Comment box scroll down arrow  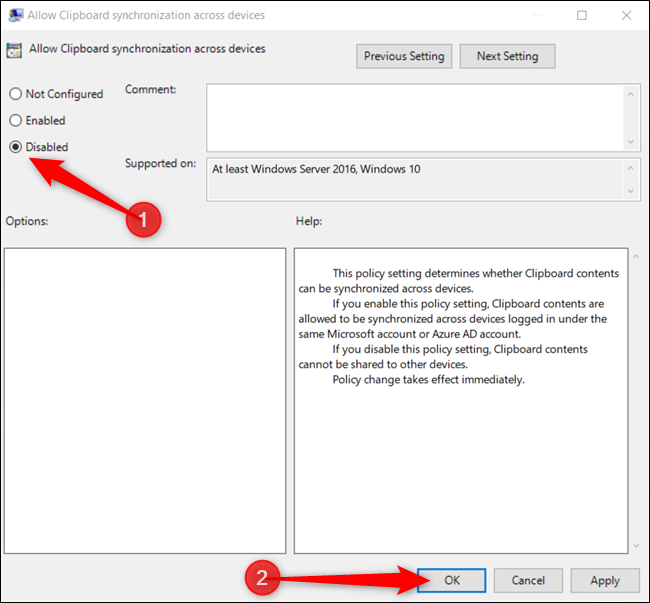(x=631, y=142)
